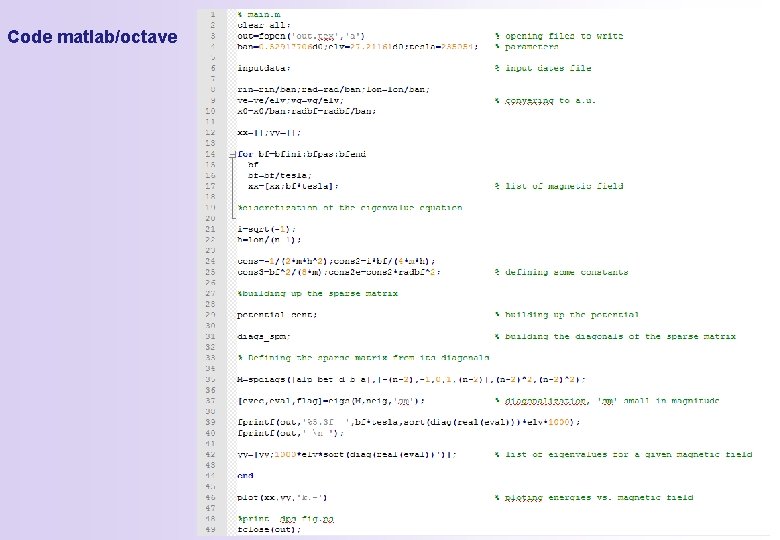Click the 'end' keyword on line 44
780x540 pixels.
coord(245,476)
